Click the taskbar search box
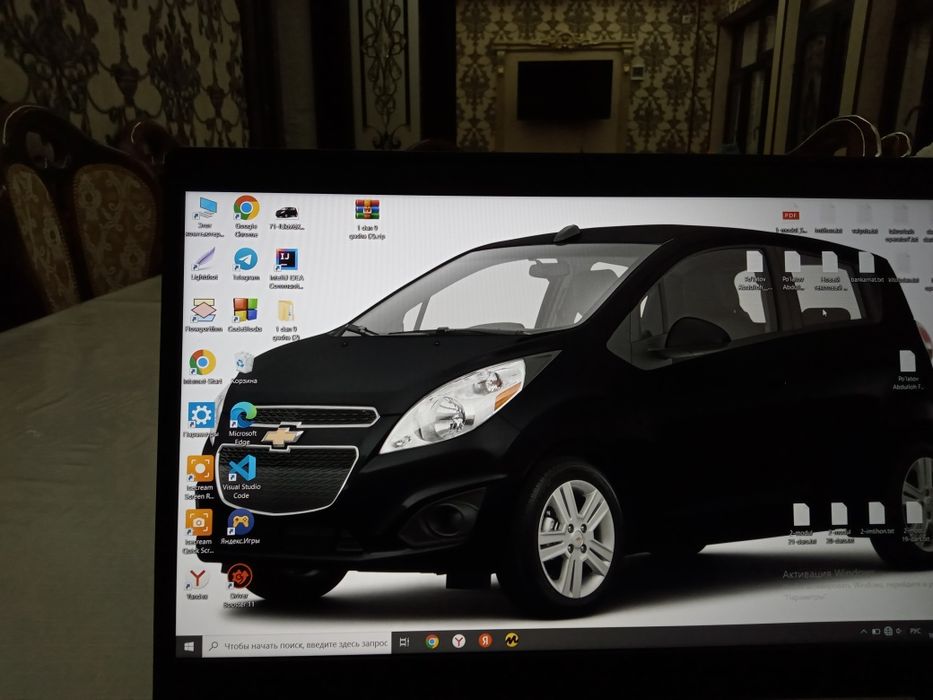This screenshot has width=933, height=700. point(297,645)
